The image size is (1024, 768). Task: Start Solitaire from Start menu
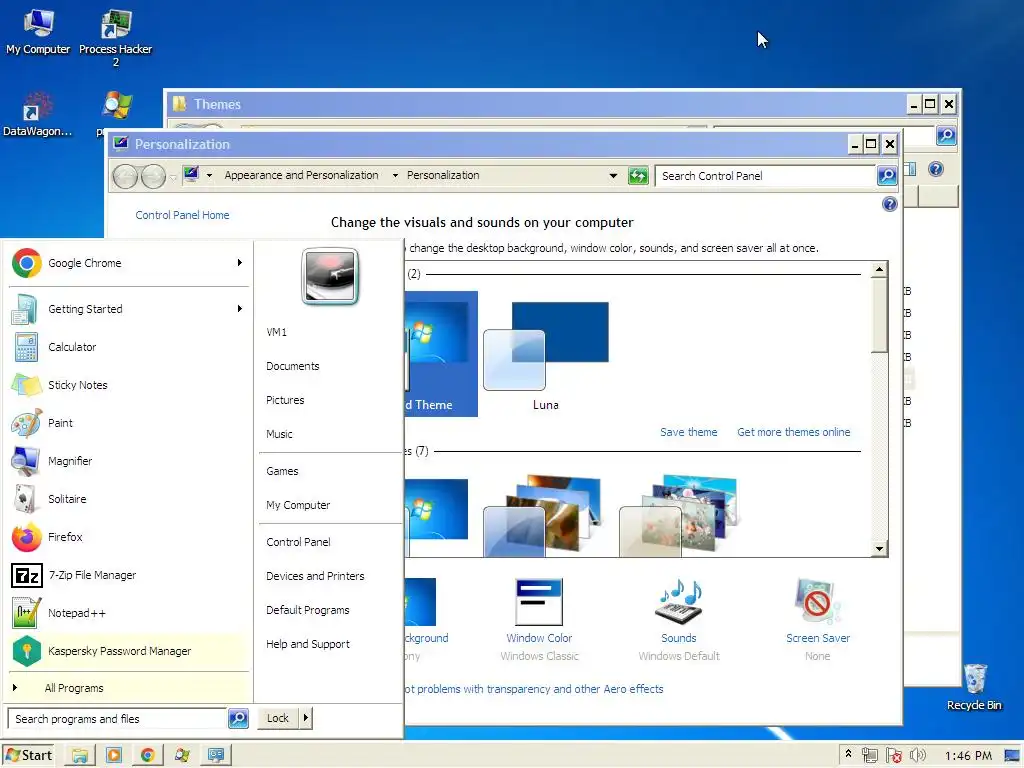pos(128,499)
